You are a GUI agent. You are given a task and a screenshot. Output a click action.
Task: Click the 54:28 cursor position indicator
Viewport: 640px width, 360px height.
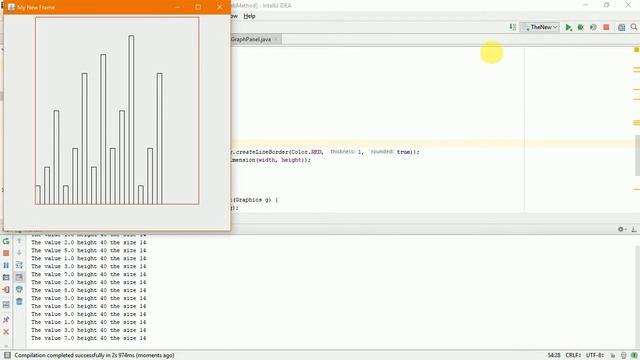pyautogui.click(x=554, y=355)
